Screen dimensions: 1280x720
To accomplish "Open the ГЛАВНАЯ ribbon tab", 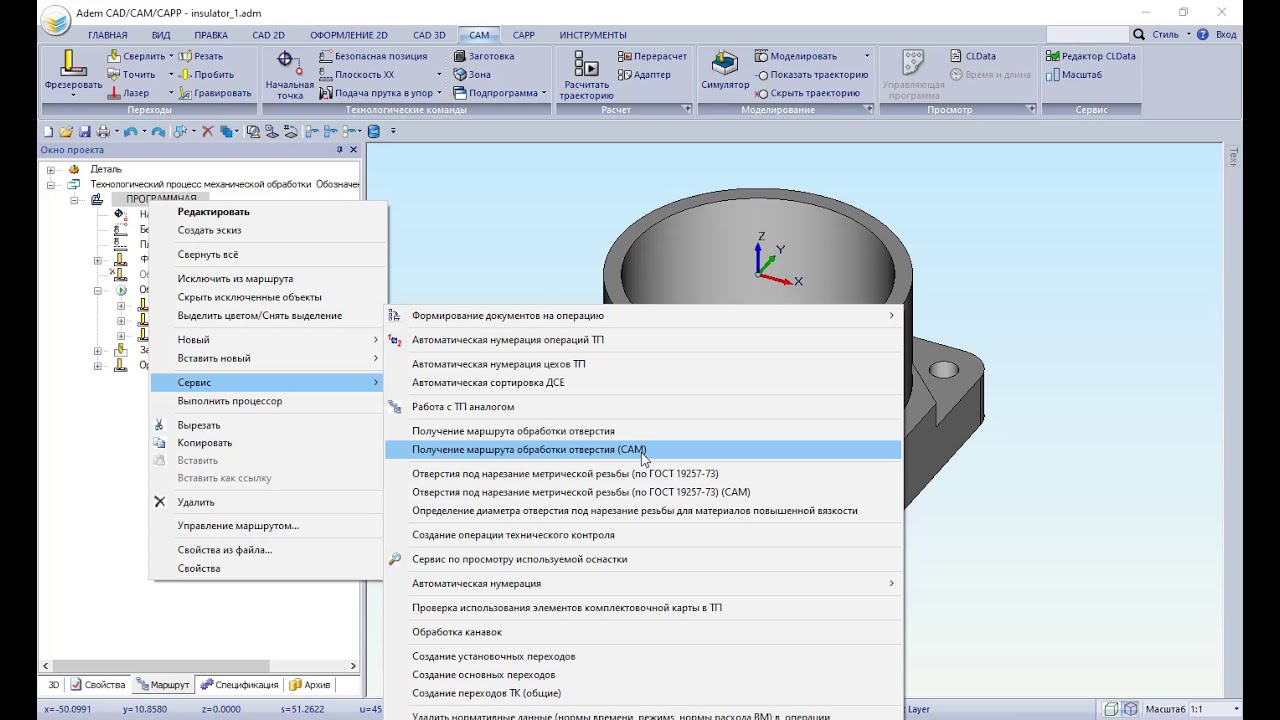I will 108,35.
